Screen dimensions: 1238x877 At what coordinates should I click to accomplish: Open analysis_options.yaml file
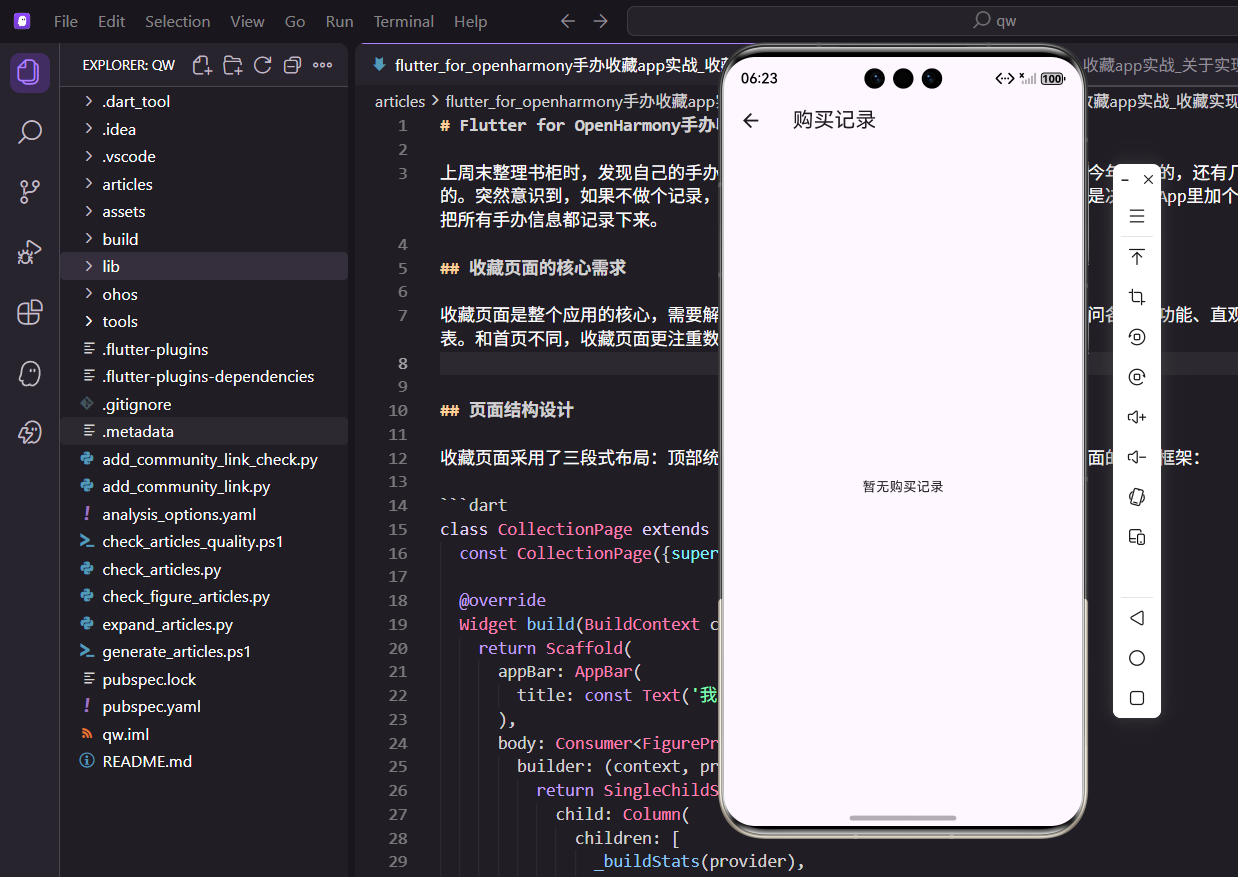[204, 514]
